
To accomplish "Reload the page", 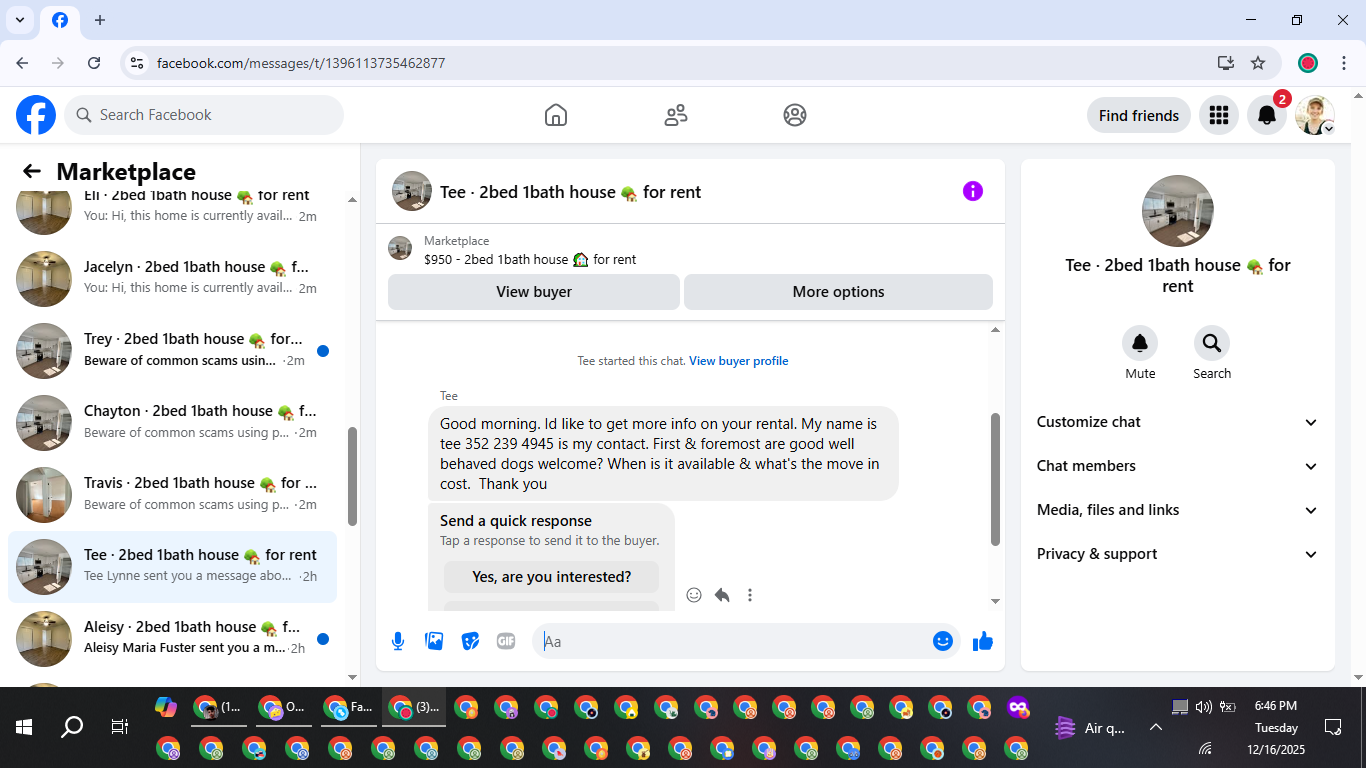I will [94, 63].
